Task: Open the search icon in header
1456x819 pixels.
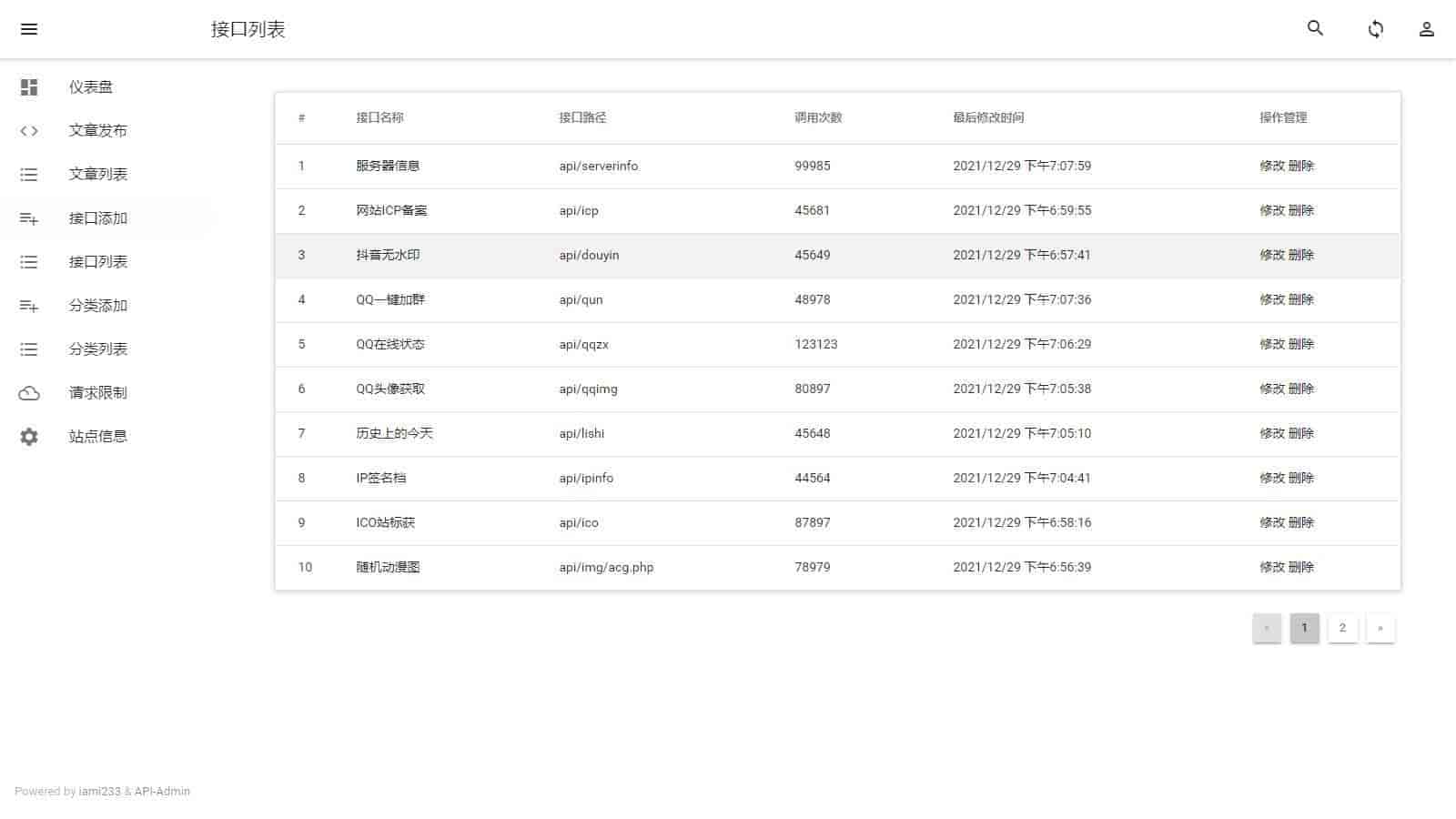Action: (x=1315, y=28)
